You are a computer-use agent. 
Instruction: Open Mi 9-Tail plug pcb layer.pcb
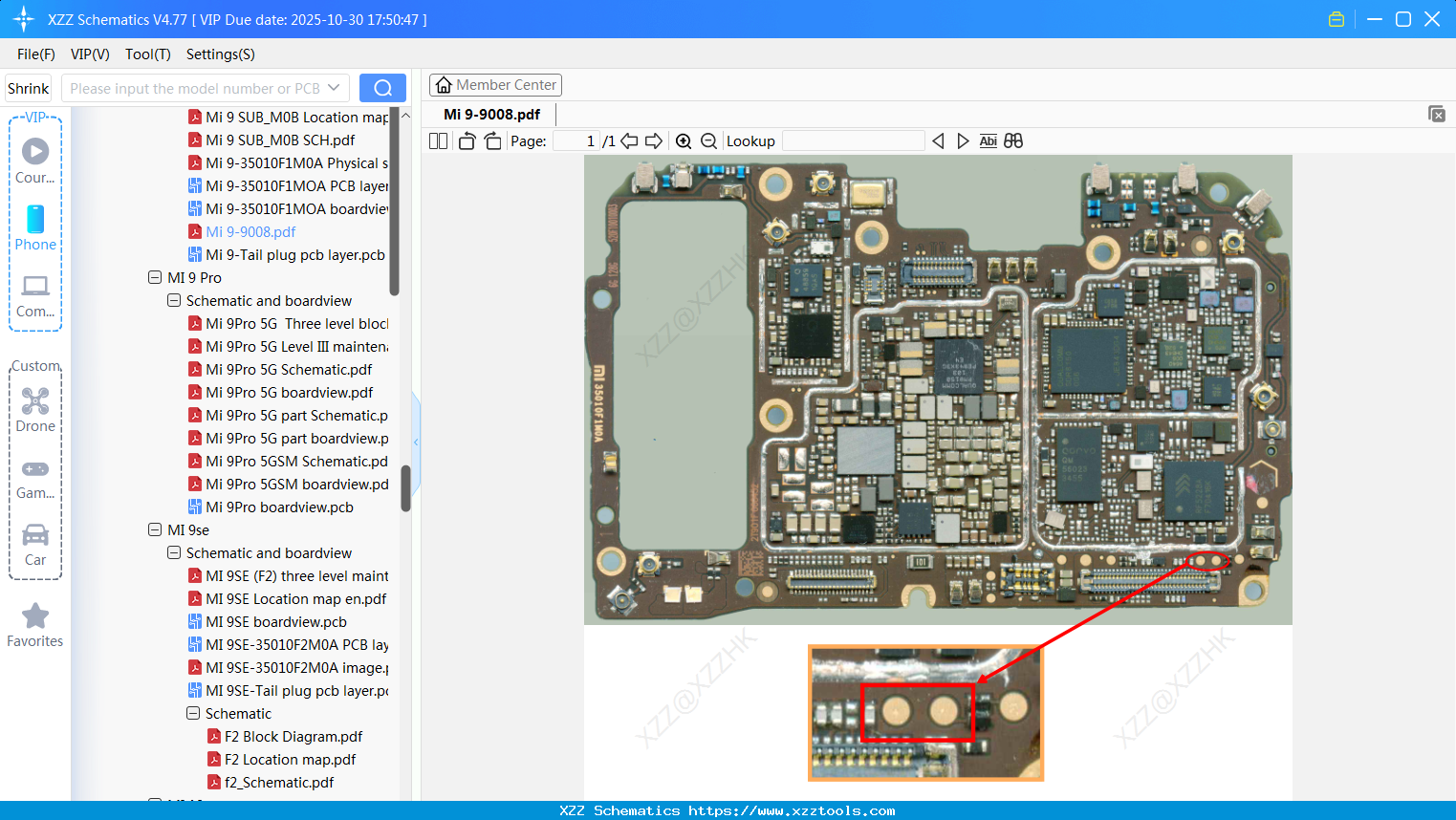(295, 255)
